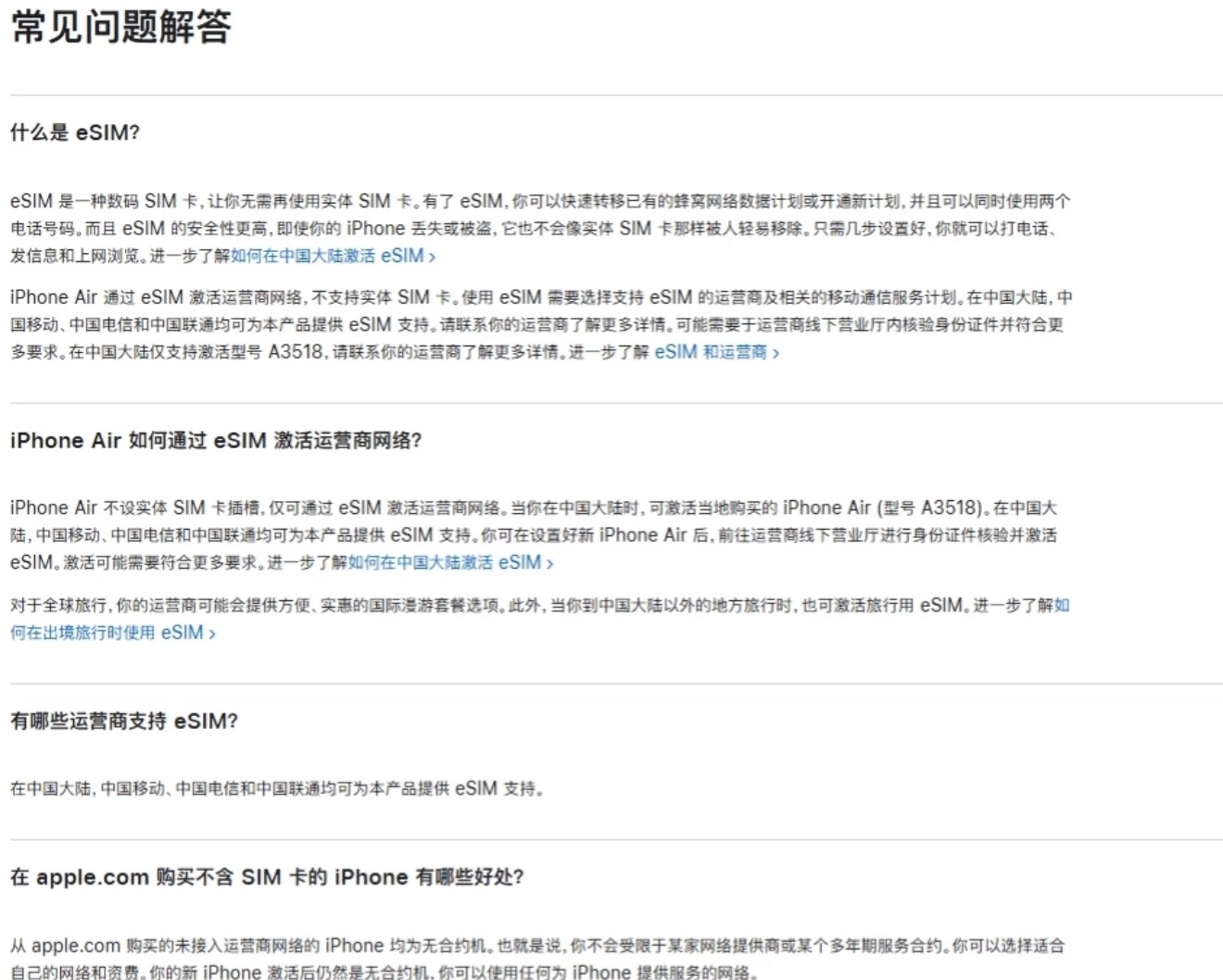Click the iPhone Air 如何通过 eSIM 激活运营商网络? heading
The width and height of the screenshot is (1223, 980).
coord(216,440)
